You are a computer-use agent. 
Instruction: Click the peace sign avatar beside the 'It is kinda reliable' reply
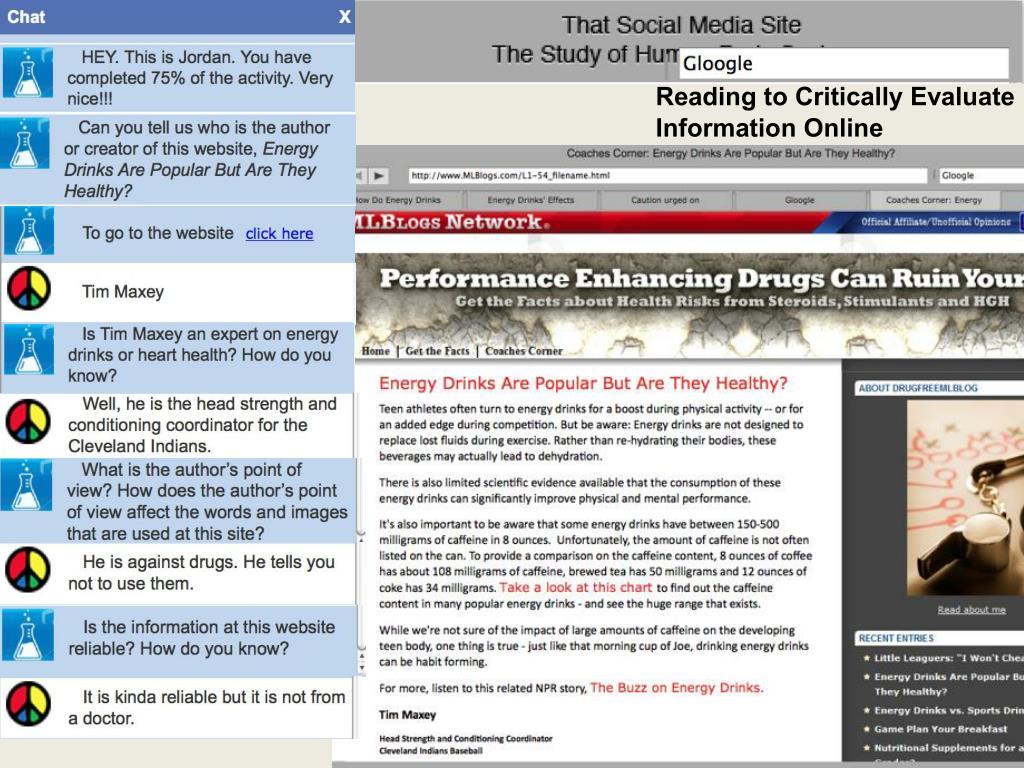coord(28,704)
